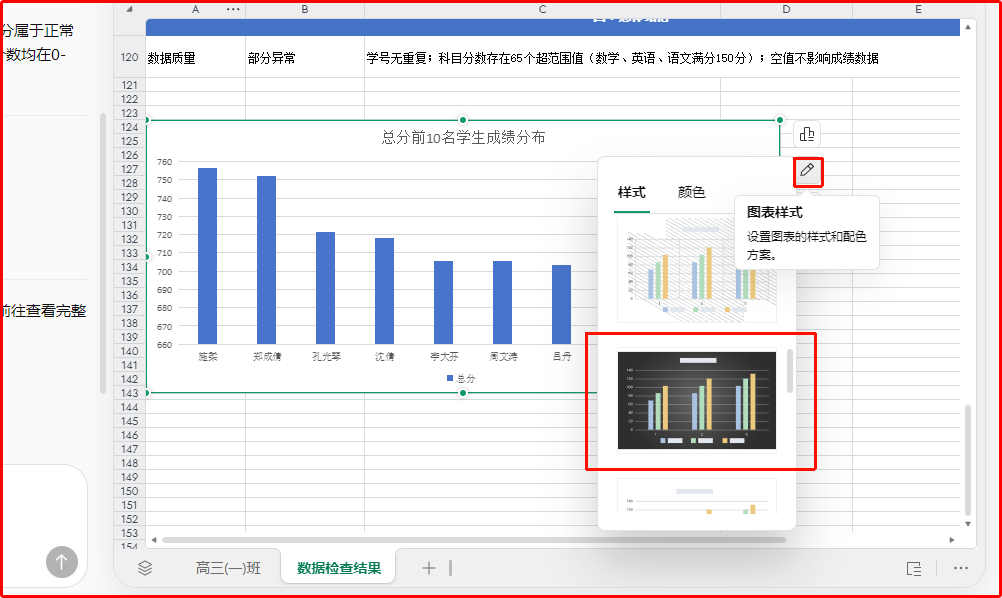Select the dark chart style thumbnail
The height and width of the screenshot is (598, 1002).
coord(697,402)
